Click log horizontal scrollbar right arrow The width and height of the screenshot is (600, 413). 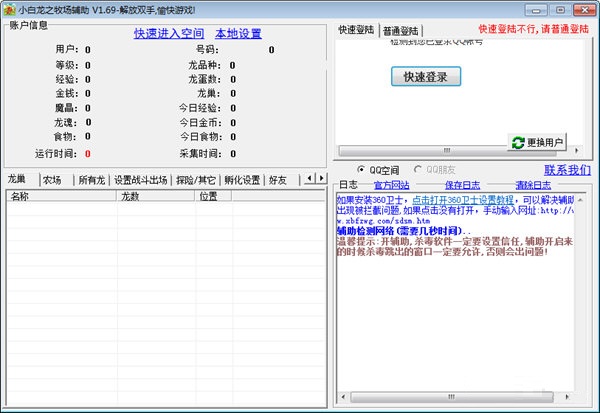(x=567, y=397)
